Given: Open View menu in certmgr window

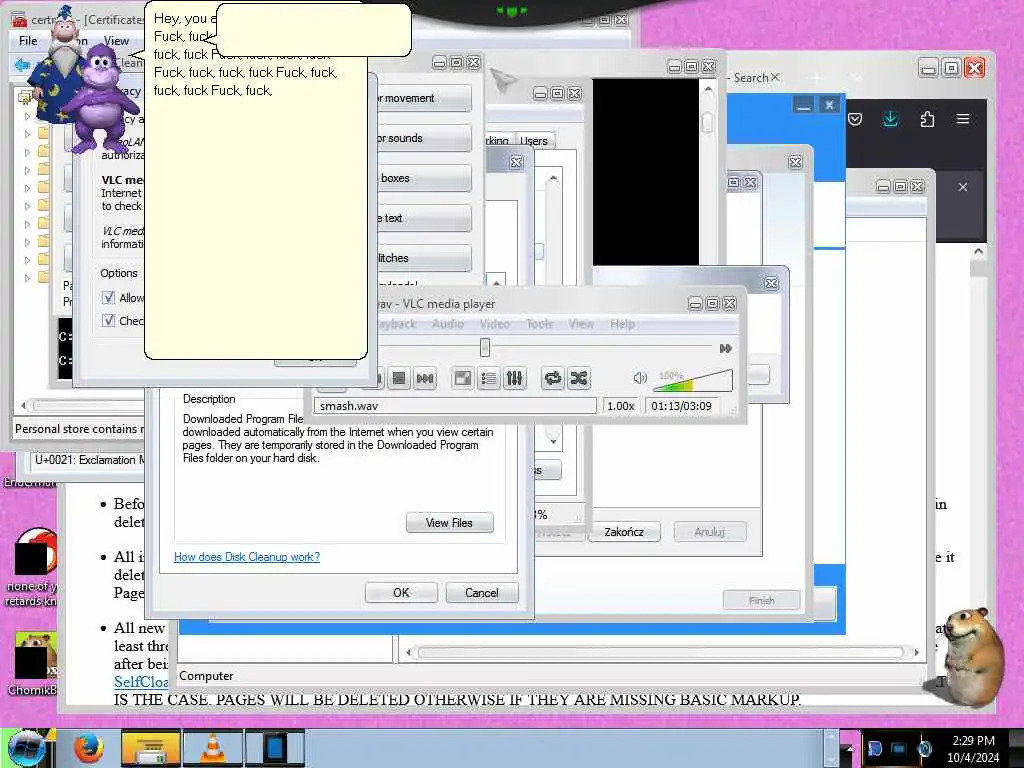Looking at the screenshot, I should [x=116, y=40].
